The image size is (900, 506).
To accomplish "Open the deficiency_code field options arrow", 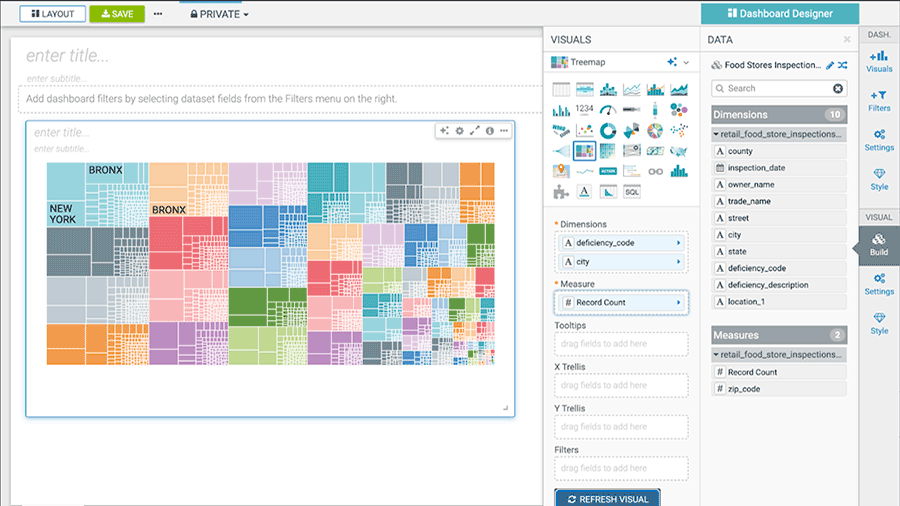I will pos(679,243).
